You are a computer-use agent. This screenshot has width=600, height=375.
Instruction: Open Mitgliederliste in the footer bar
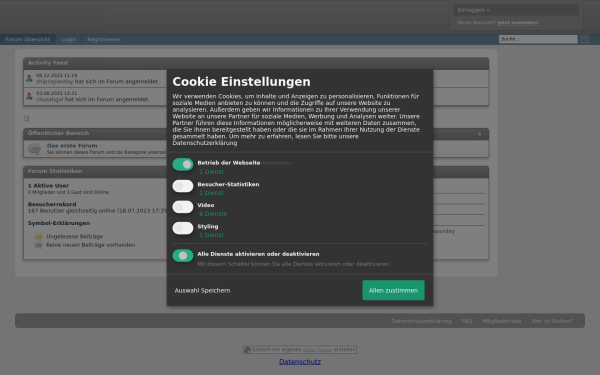tap(502, 321)
